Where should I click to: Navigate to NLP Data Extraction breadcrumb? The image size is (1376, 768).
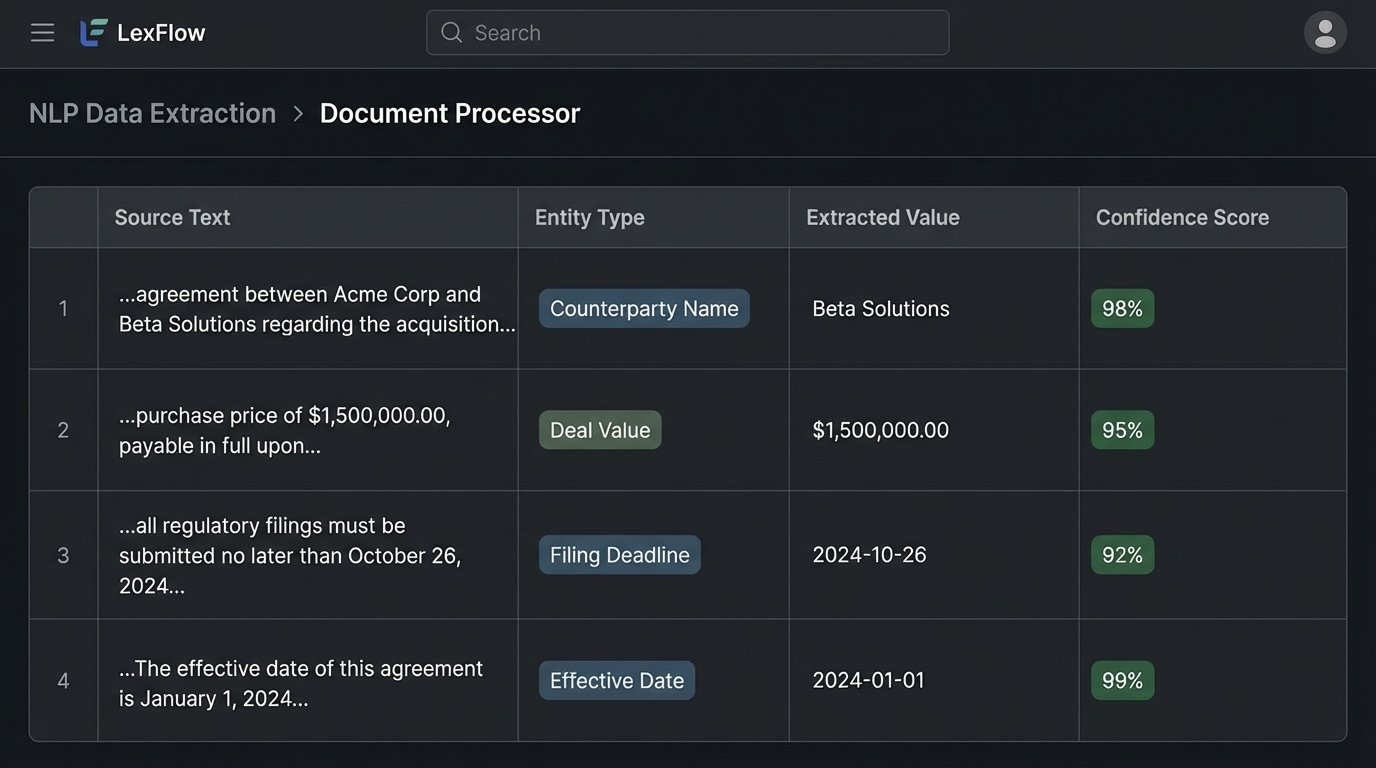tap(152, 113)
